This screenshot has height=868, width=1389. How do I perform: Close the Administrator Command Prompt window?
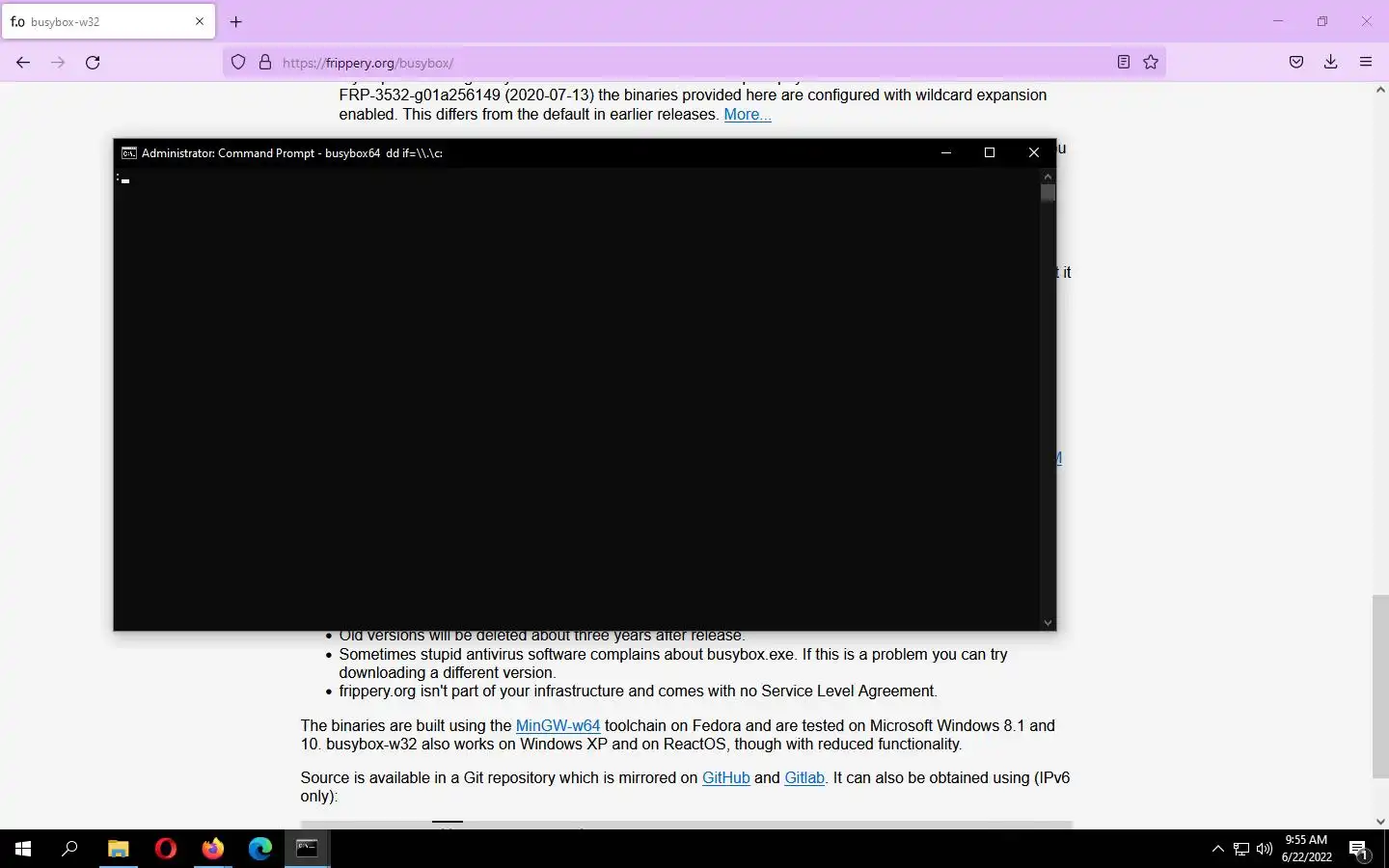coord(1033,152)
